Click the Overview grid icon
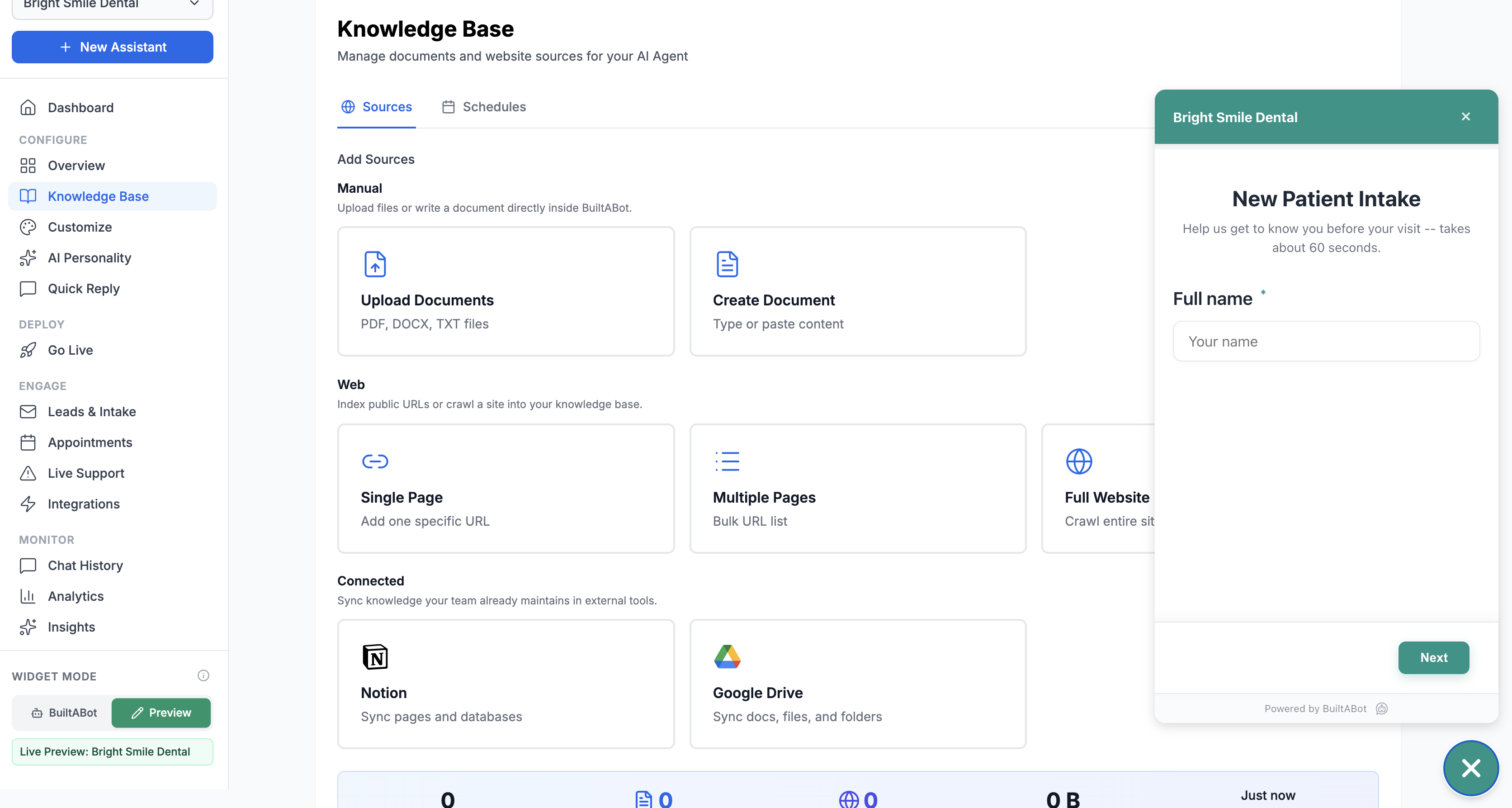 (28, 166)
